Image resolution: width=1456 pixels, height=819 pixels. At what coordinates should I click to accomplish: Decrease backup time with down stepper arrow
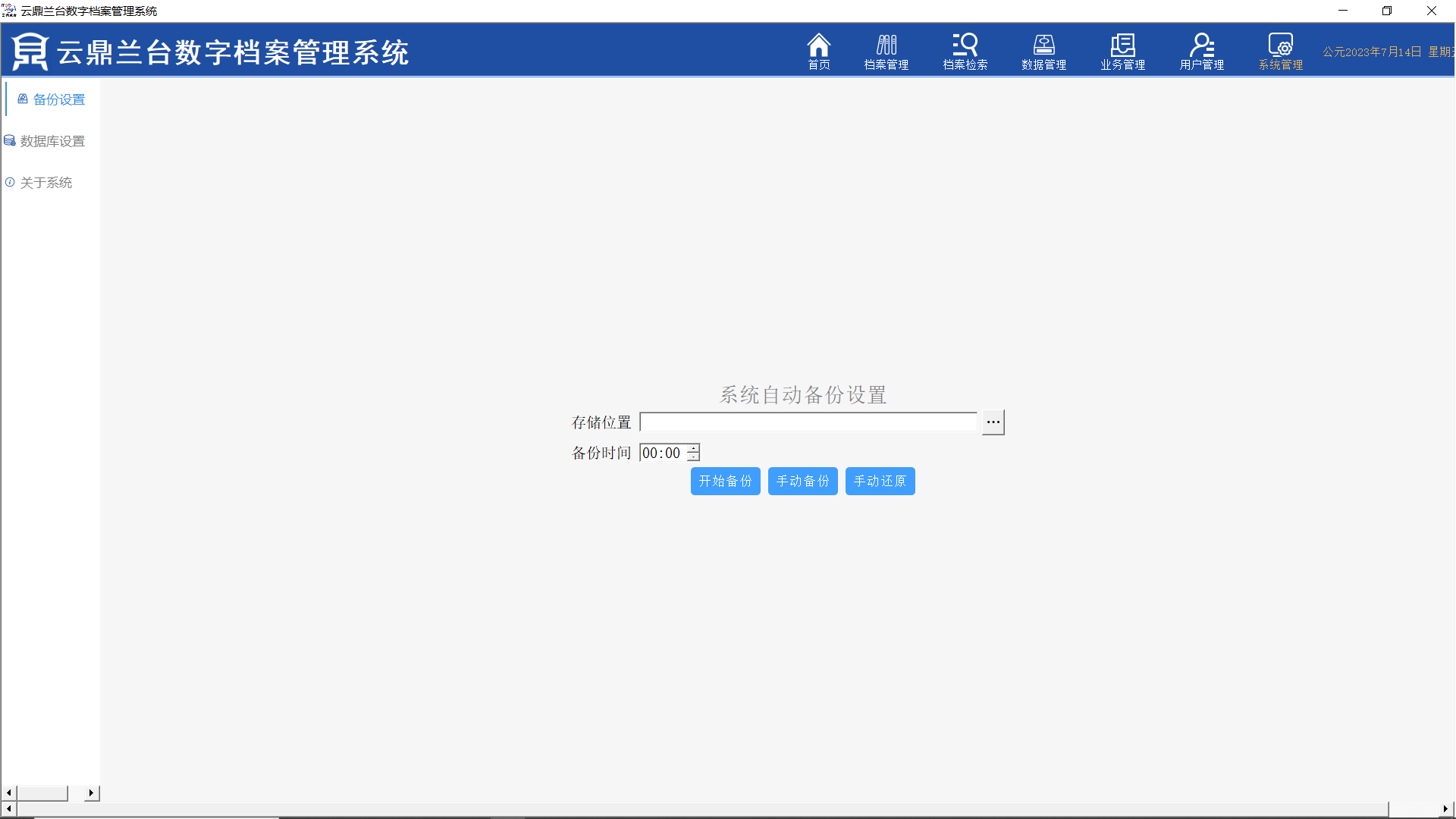pyautogui.click(x=694, y=457)
